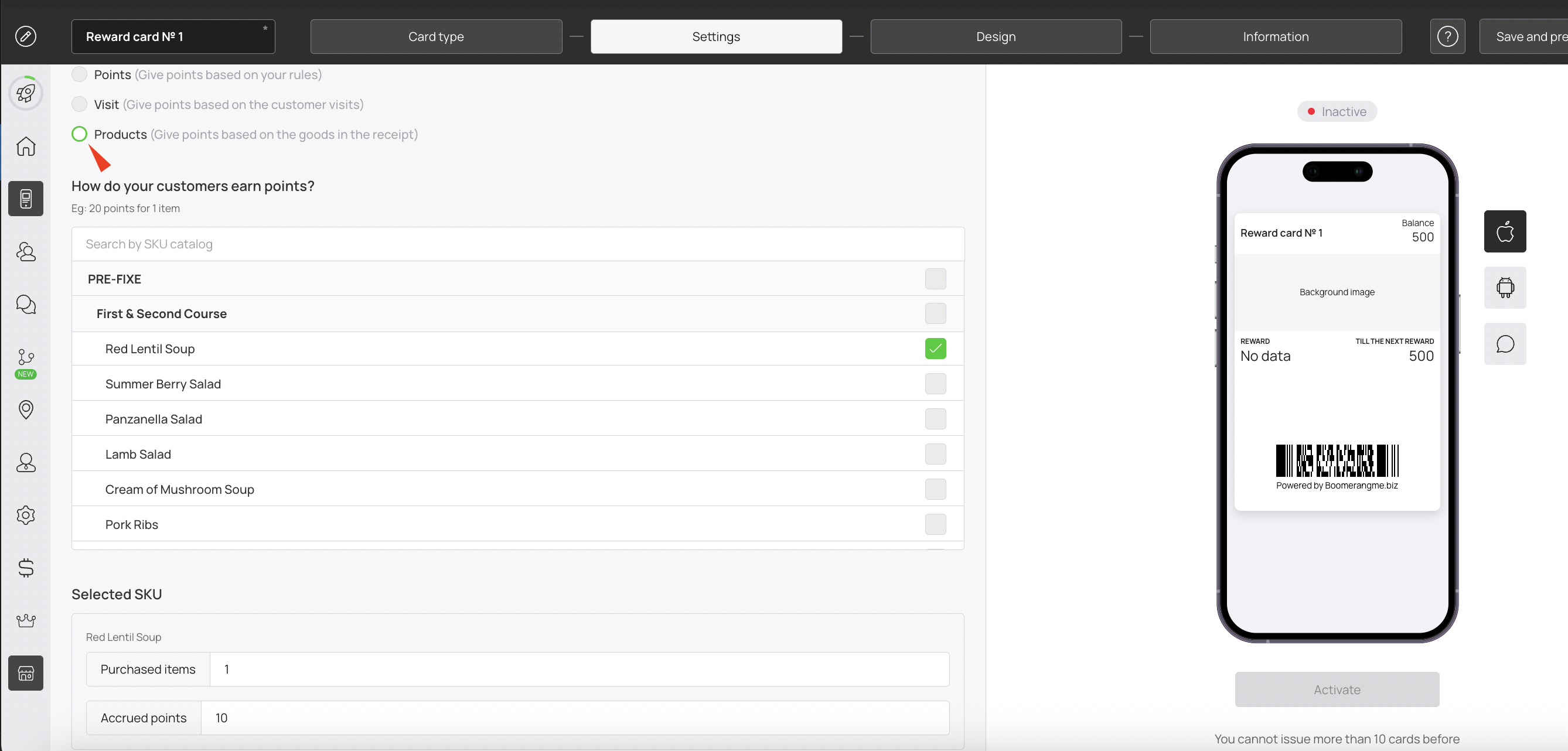Open the locations pin icon
This screenshot has width=1568, height=751.
point(26,409)
